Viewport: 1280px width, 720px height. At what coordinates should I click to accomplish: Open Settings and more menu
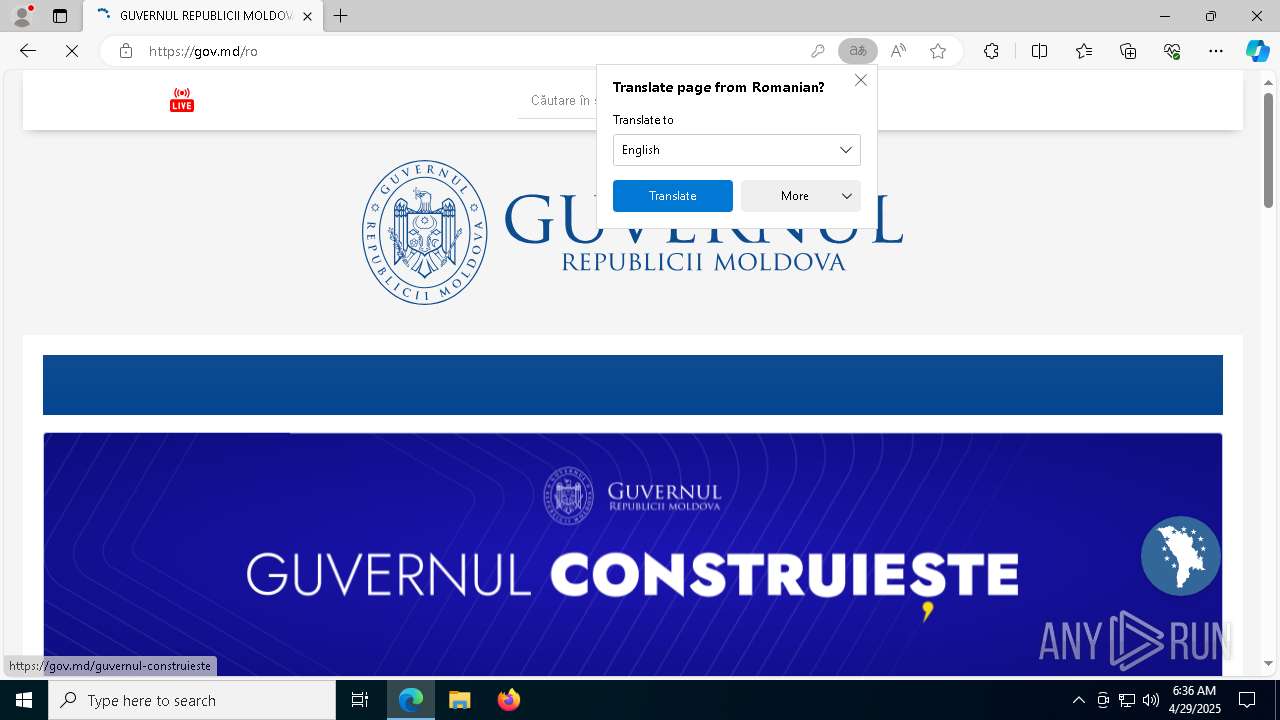pos(1216,51)
